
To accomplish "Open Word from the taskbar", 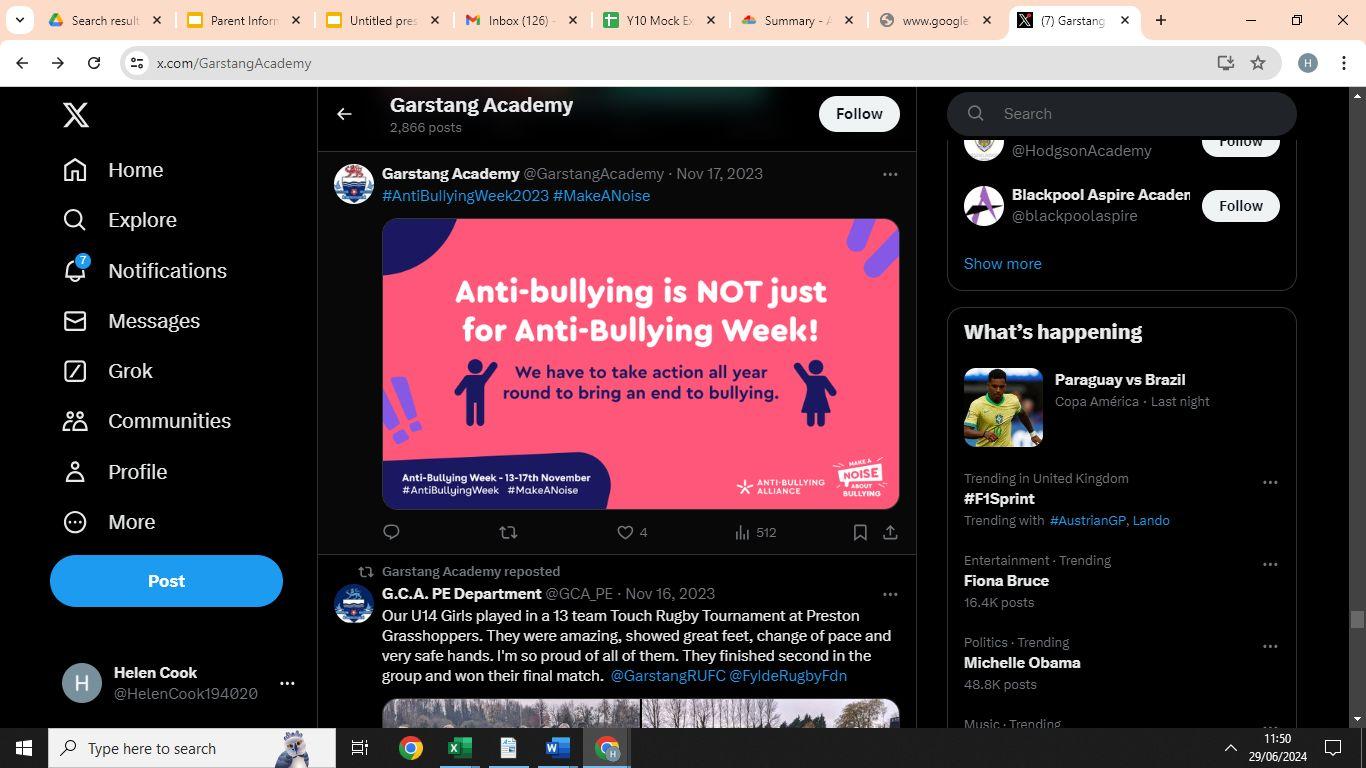I will pos(558,748).
